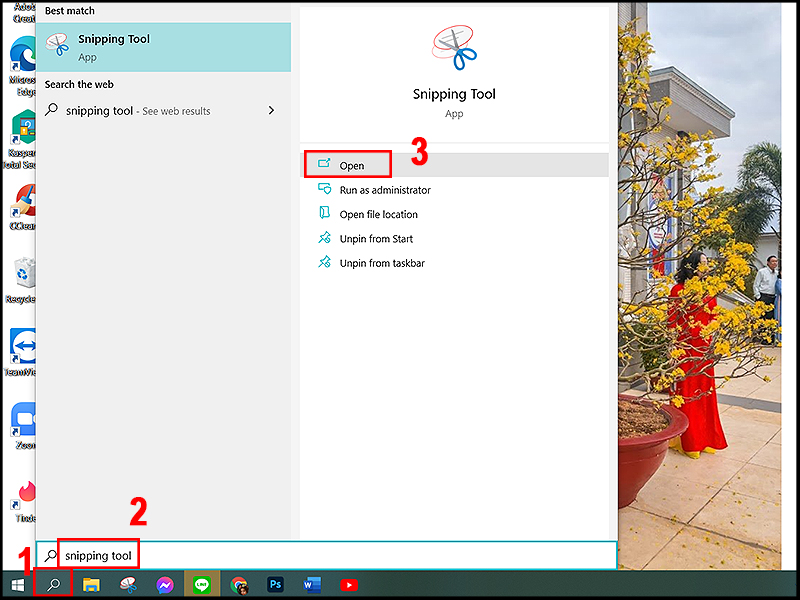
Task: Expand the snipping tool web results chevron
Action: point(271,111)
